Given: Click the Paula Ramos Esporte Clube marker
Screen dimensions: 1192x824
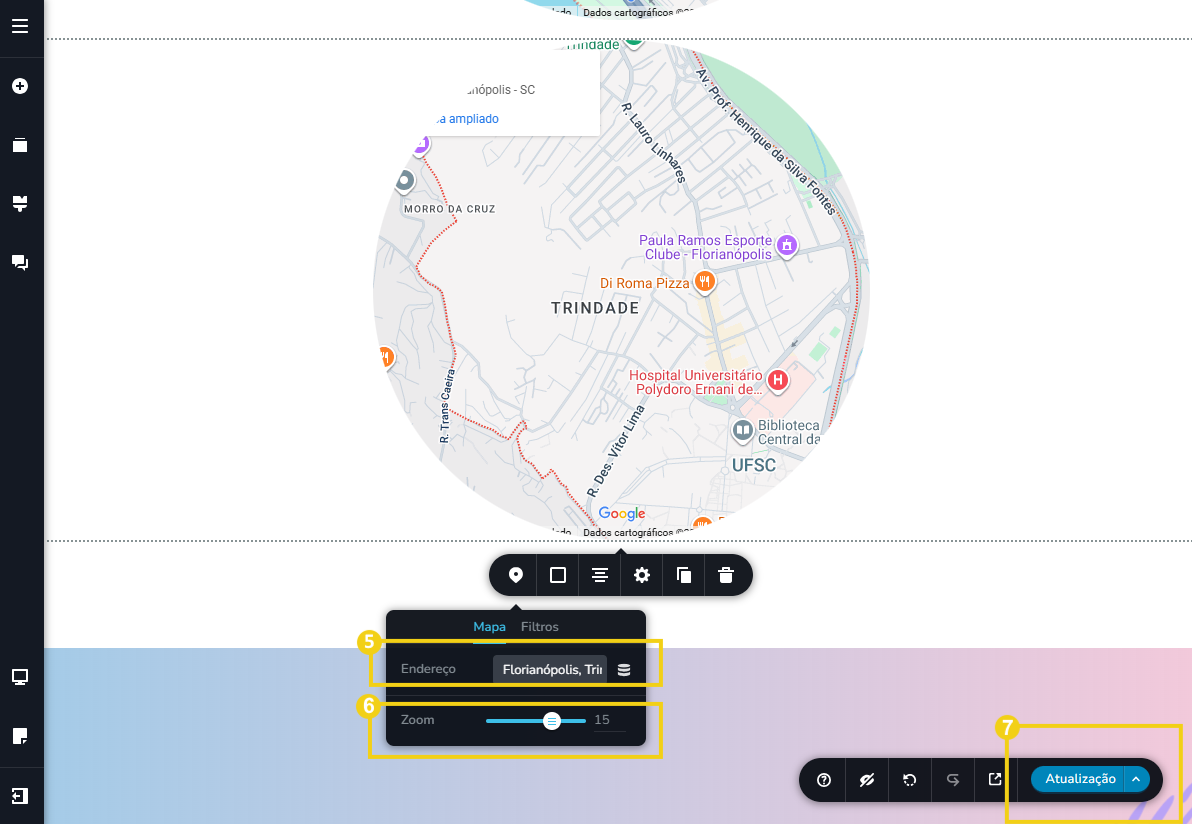Looking at the screenshot, I should pyautogui.click(x=787, y=246).
